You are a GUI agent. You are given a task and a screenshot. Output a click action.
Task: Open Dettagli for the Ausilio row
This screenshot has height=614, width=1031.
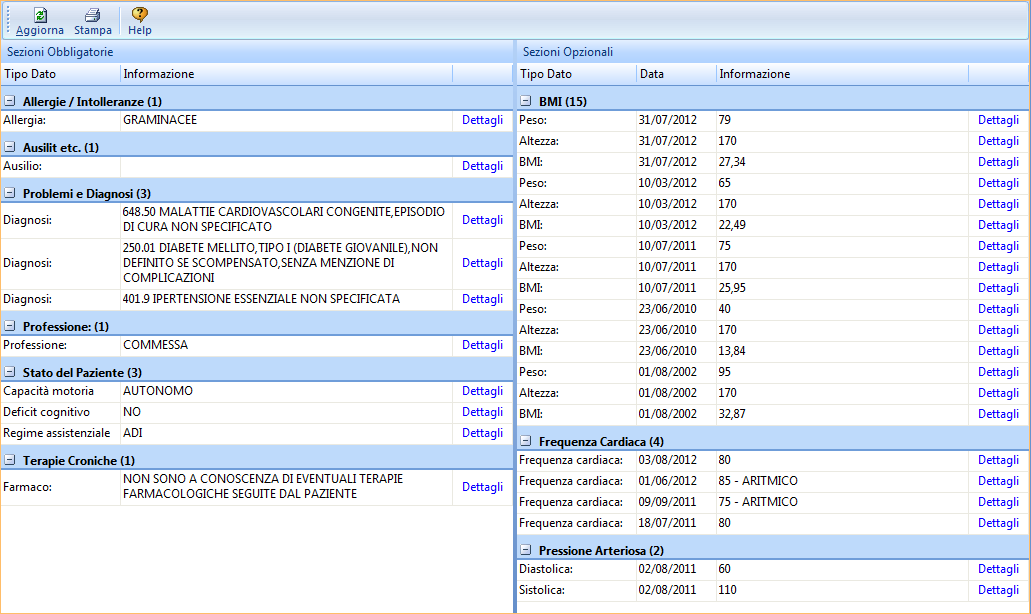click(x=482, y=166)
